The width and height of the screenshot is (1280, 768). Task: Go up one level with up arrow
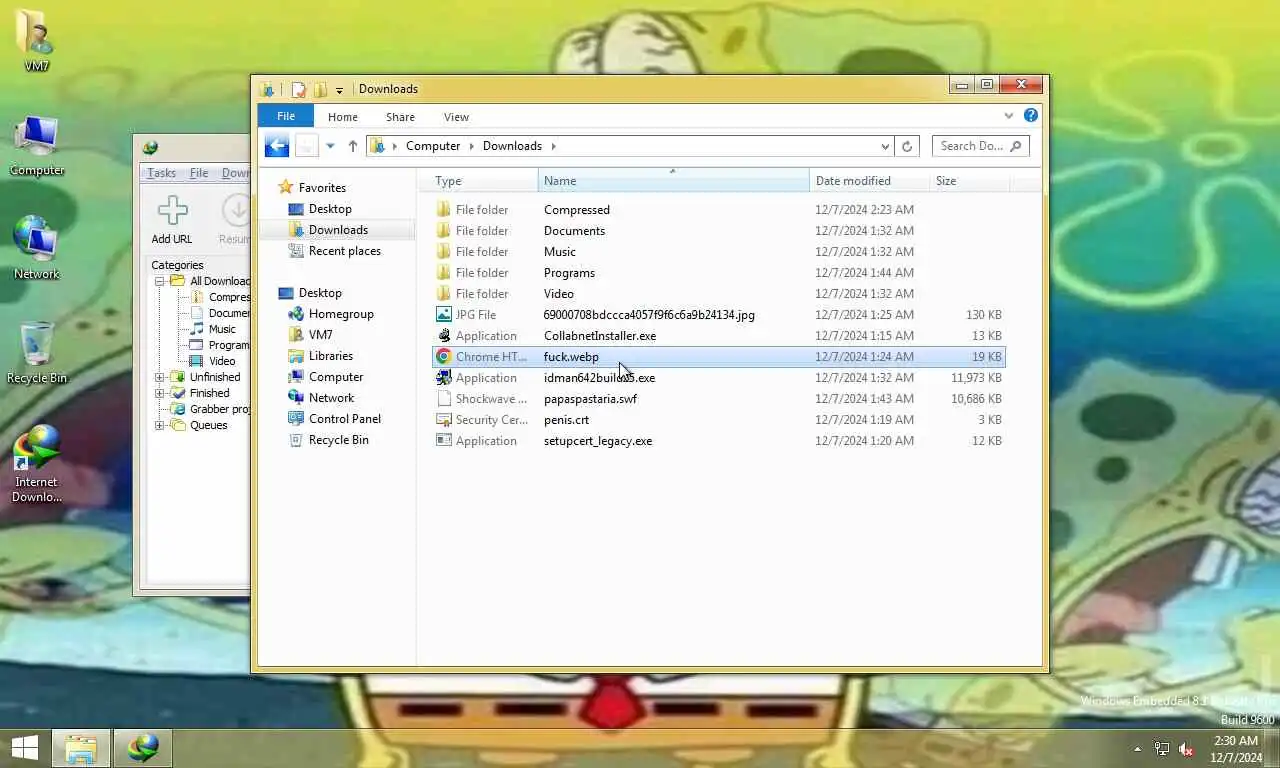click(353, 146)
